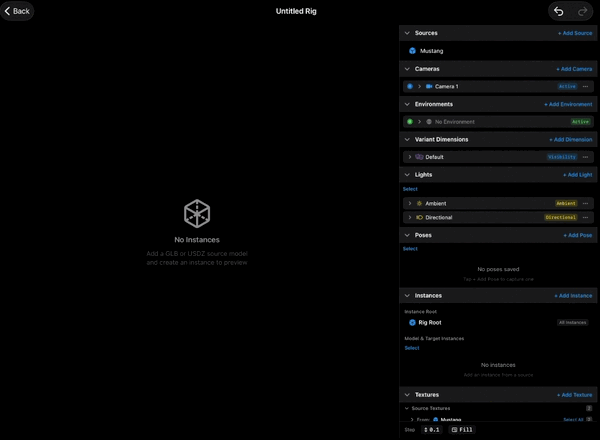
Task: Collapse the Instances section
Action: click(407, 295)
